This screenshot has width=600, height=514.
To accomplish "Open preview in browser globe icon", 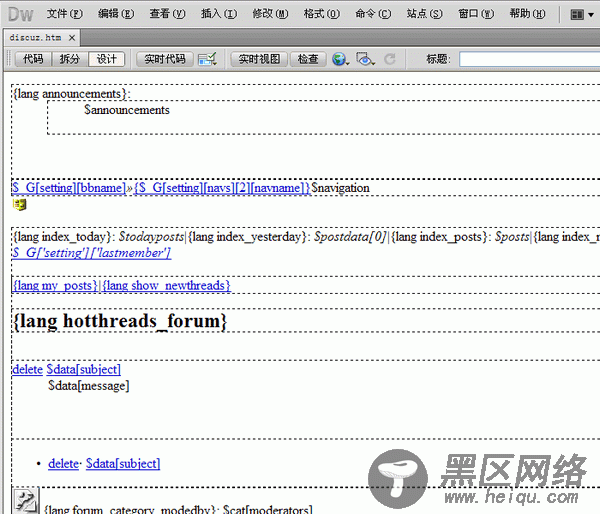I will (x=340, y=59).
